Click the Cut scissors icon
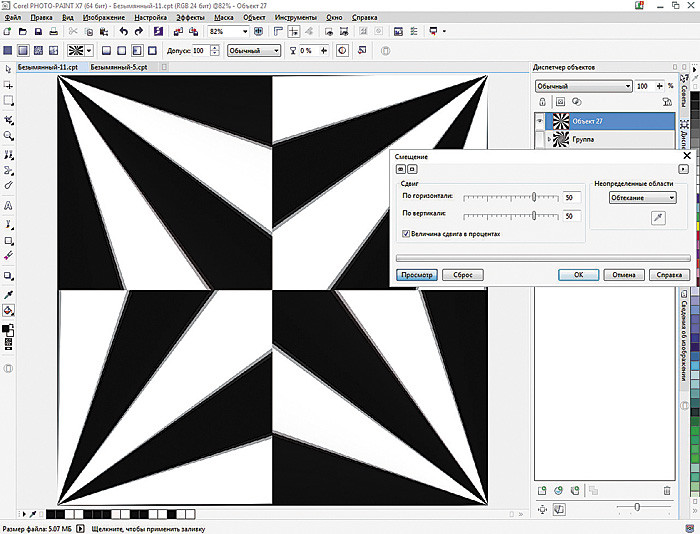This screenshot has height=534, width=700. [x=73, y=31]
